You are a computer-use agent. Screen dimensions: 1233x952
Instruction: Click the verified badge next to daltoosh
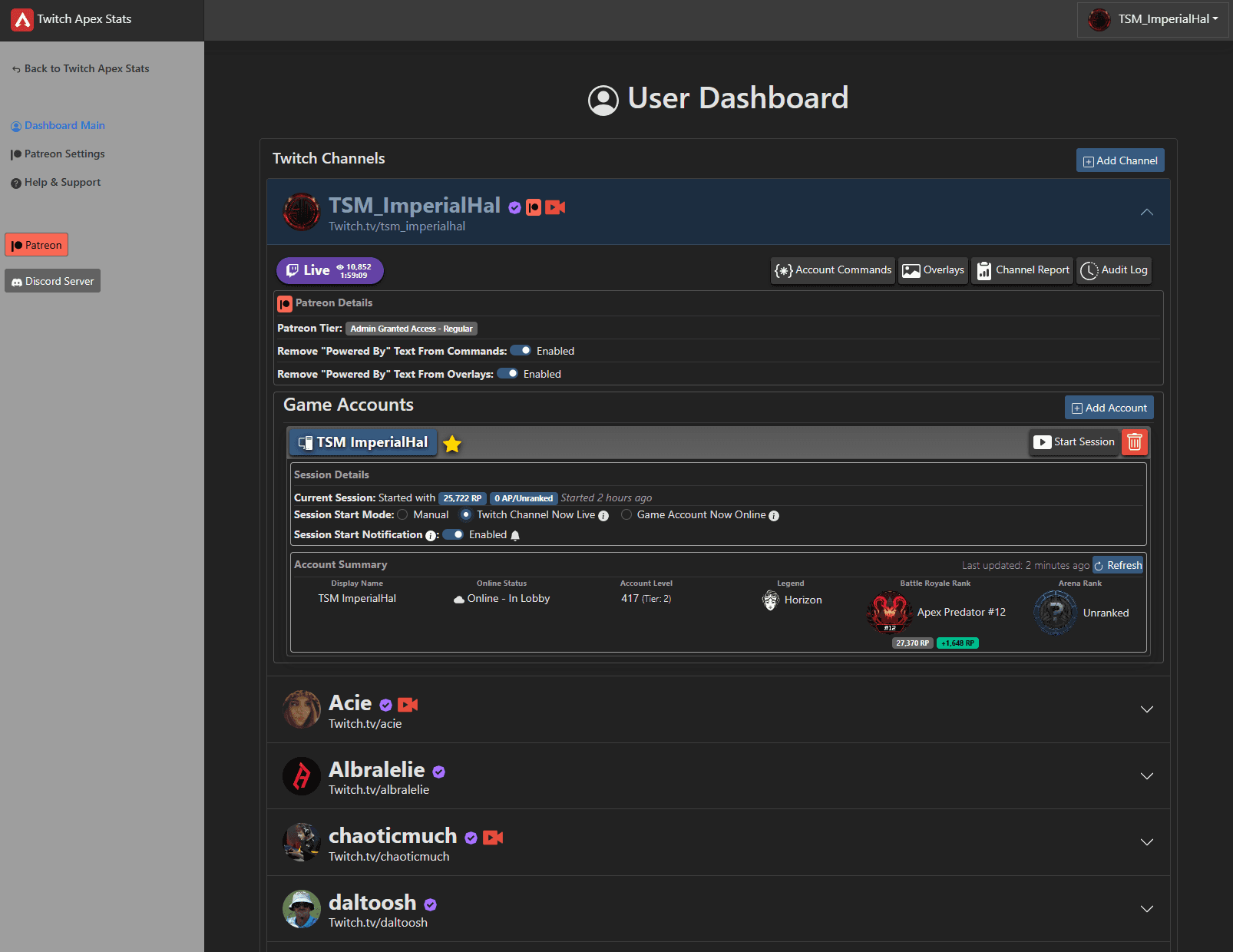click(x=431, y=904)
